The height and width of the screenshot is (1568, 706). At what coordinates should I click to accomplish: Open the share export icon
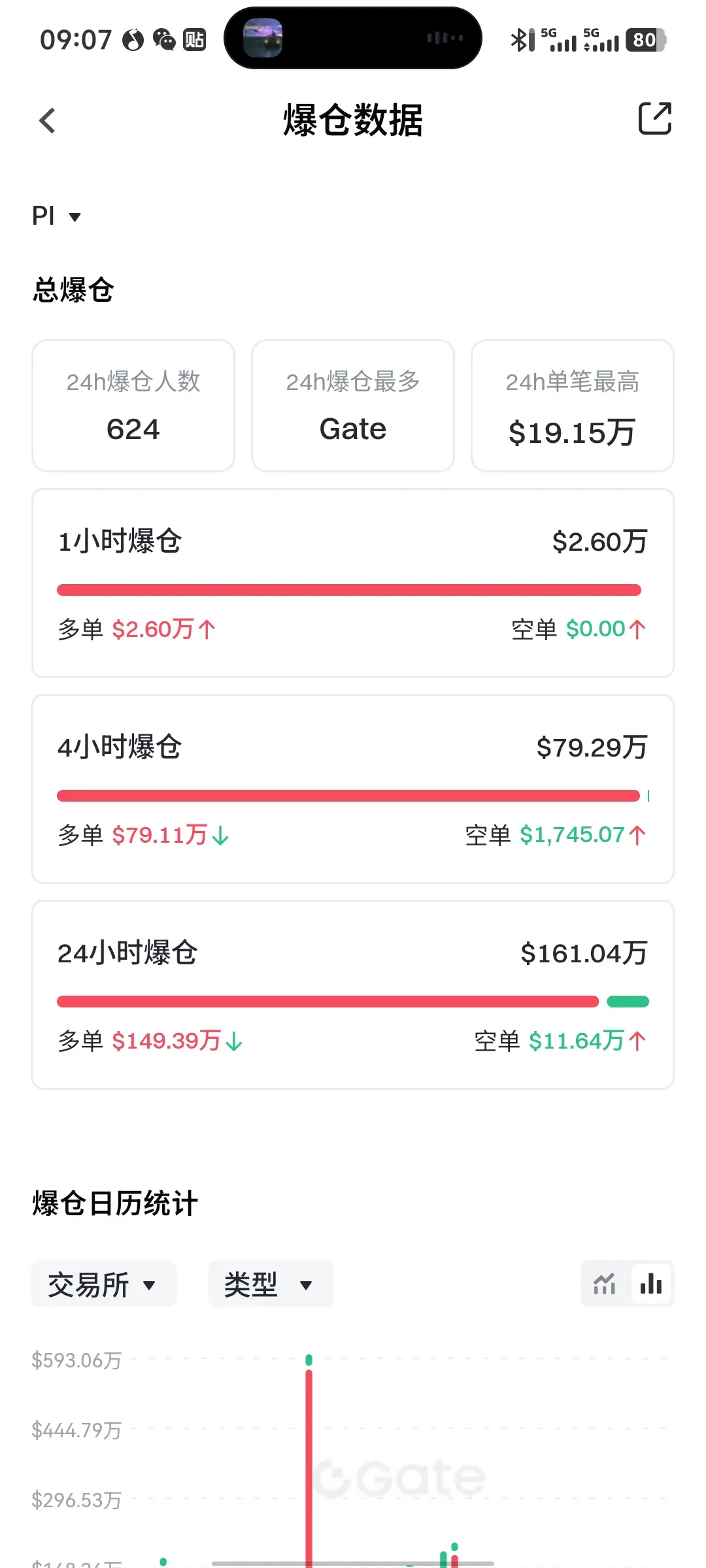[x=654, y=118]
